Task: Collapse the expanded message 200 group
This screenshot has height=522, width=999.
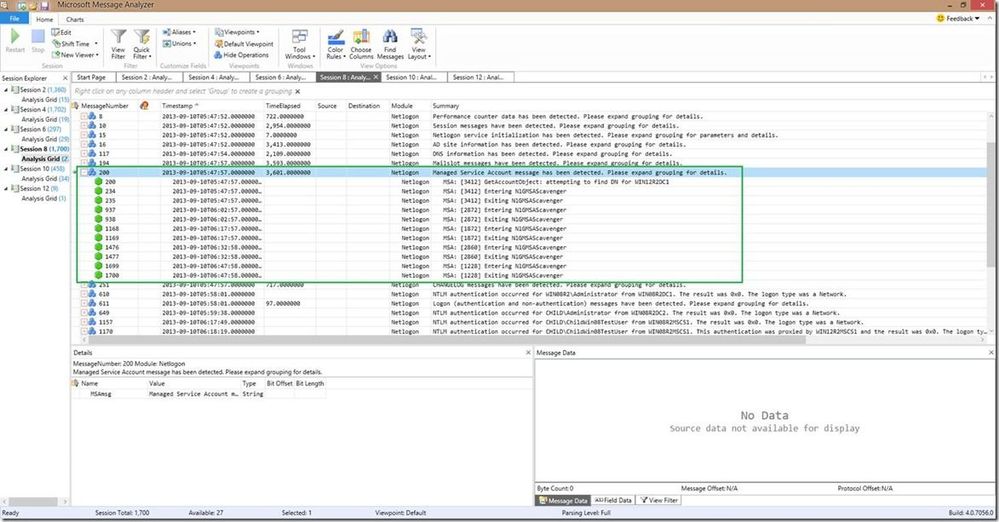Action: pos(83,172)
